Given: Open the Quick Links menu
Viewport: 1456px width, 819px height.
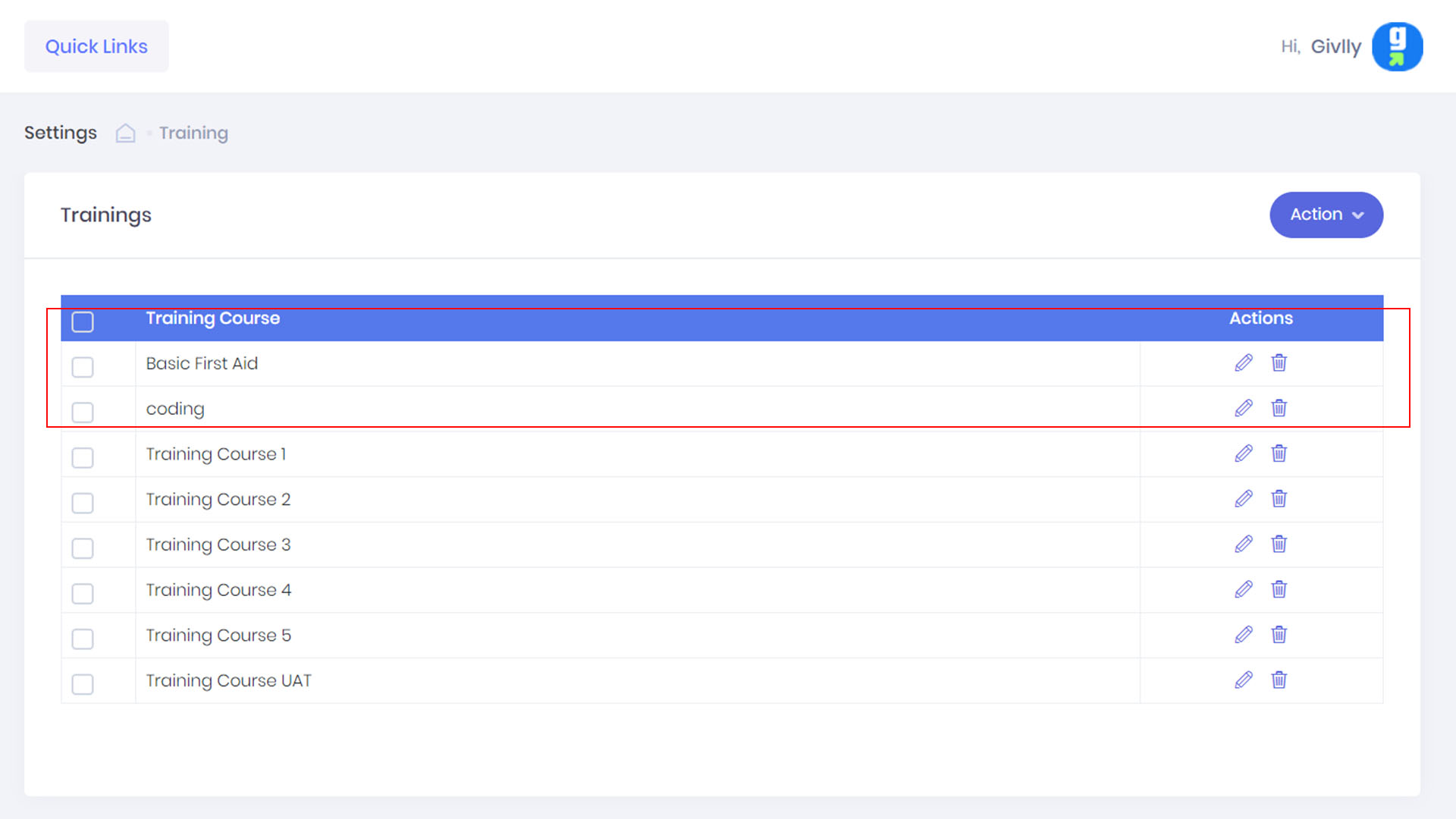Looking at the screenshot, I should coord(96,47).
